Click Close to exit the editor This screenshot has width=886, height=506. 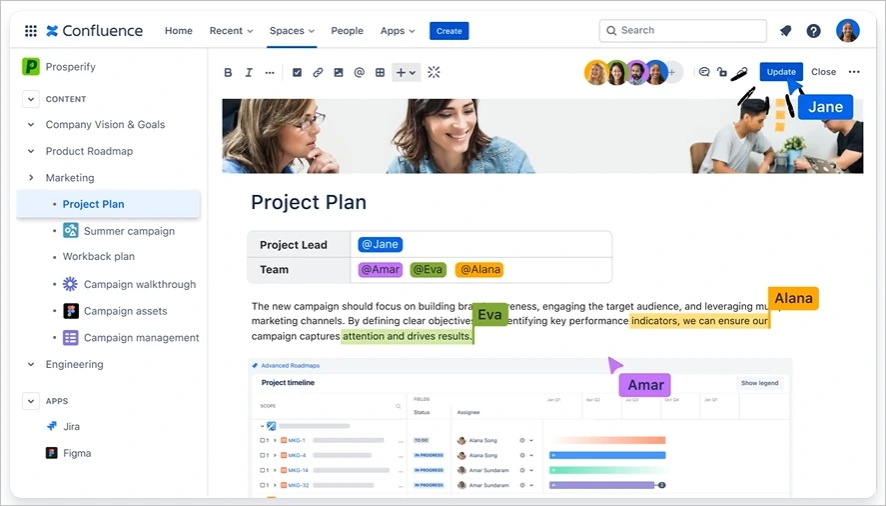[x=823, y=72]
